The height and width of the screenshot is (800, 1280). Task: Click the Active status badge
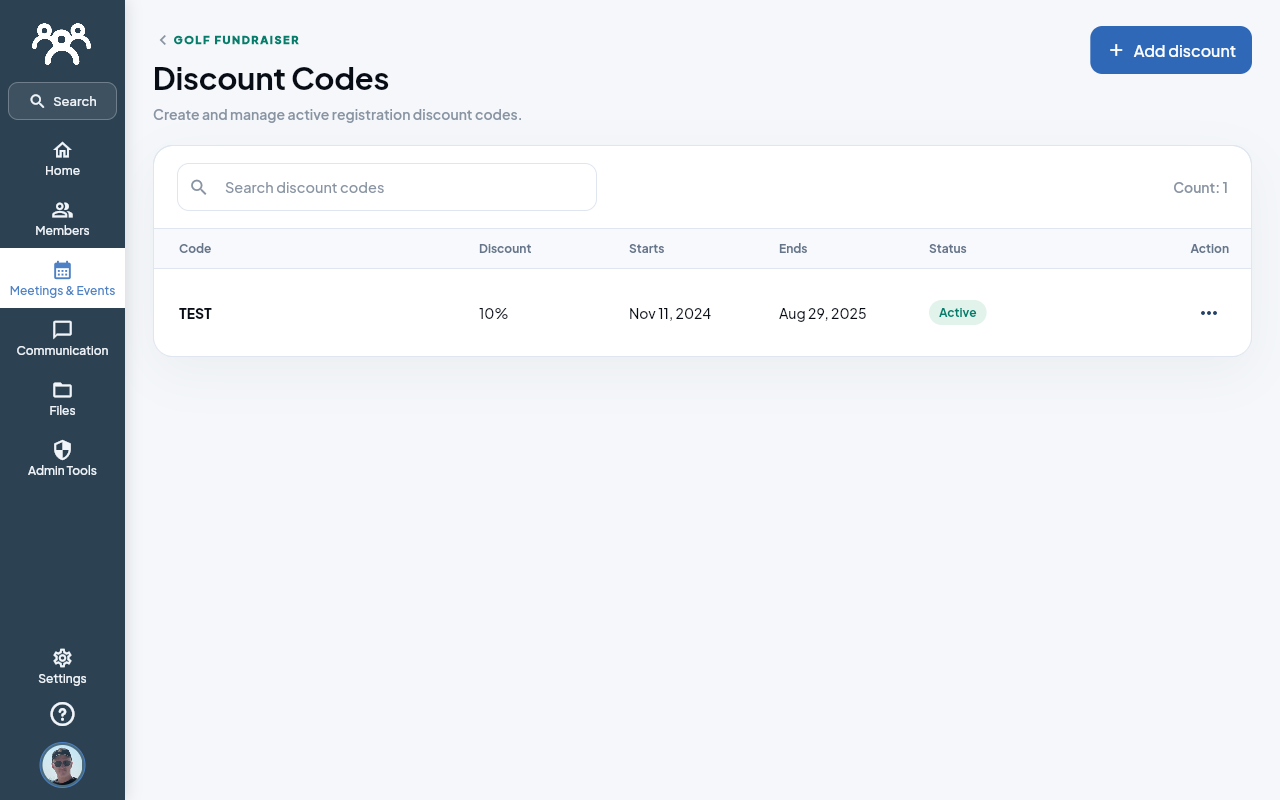click(958, 313)
